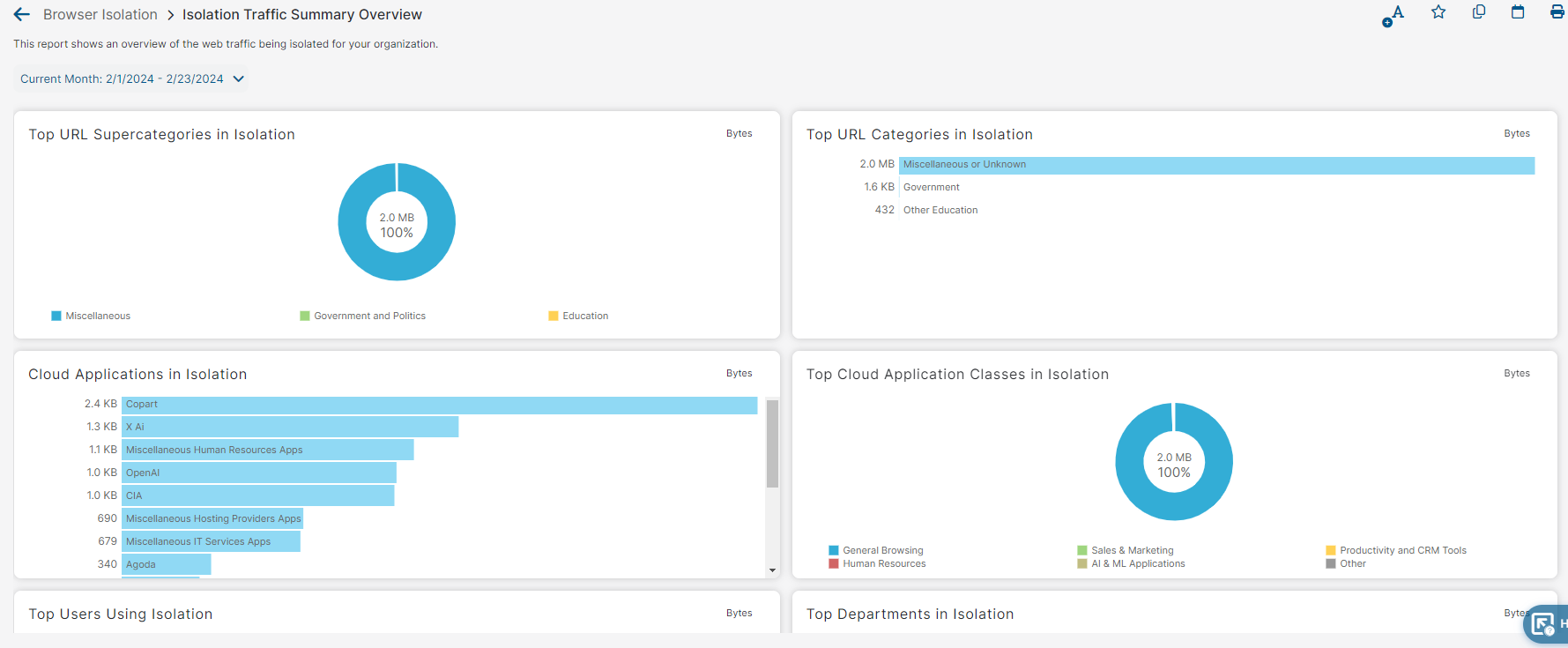Click the Cloud Applications list scrollbar

point(772,443)
